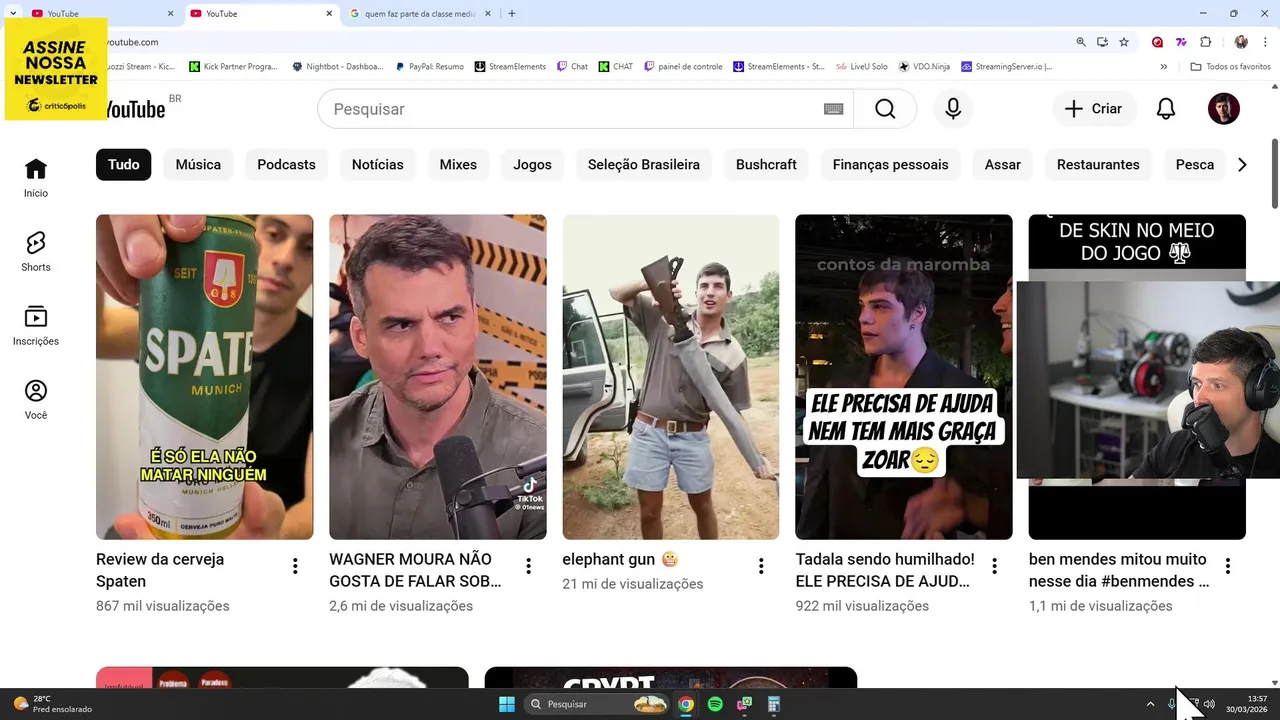Screen dimensions: 1280x720
Task: Click the Windows taskbar search box
Action: click(x=596, y=704)
